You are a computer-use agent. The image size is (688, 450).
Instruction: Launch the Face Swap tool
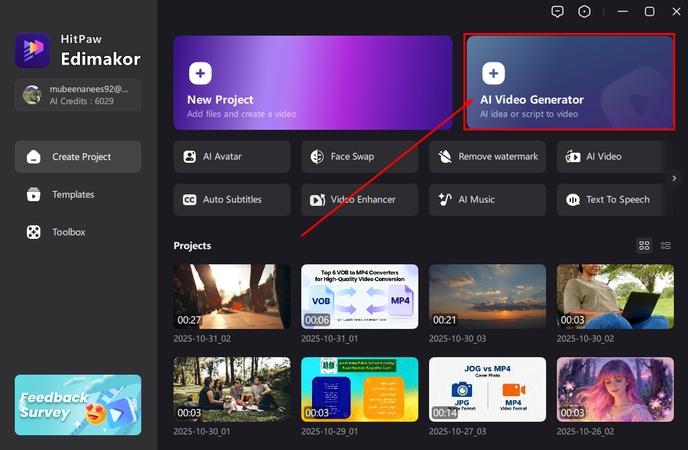(x=359, y=157)
